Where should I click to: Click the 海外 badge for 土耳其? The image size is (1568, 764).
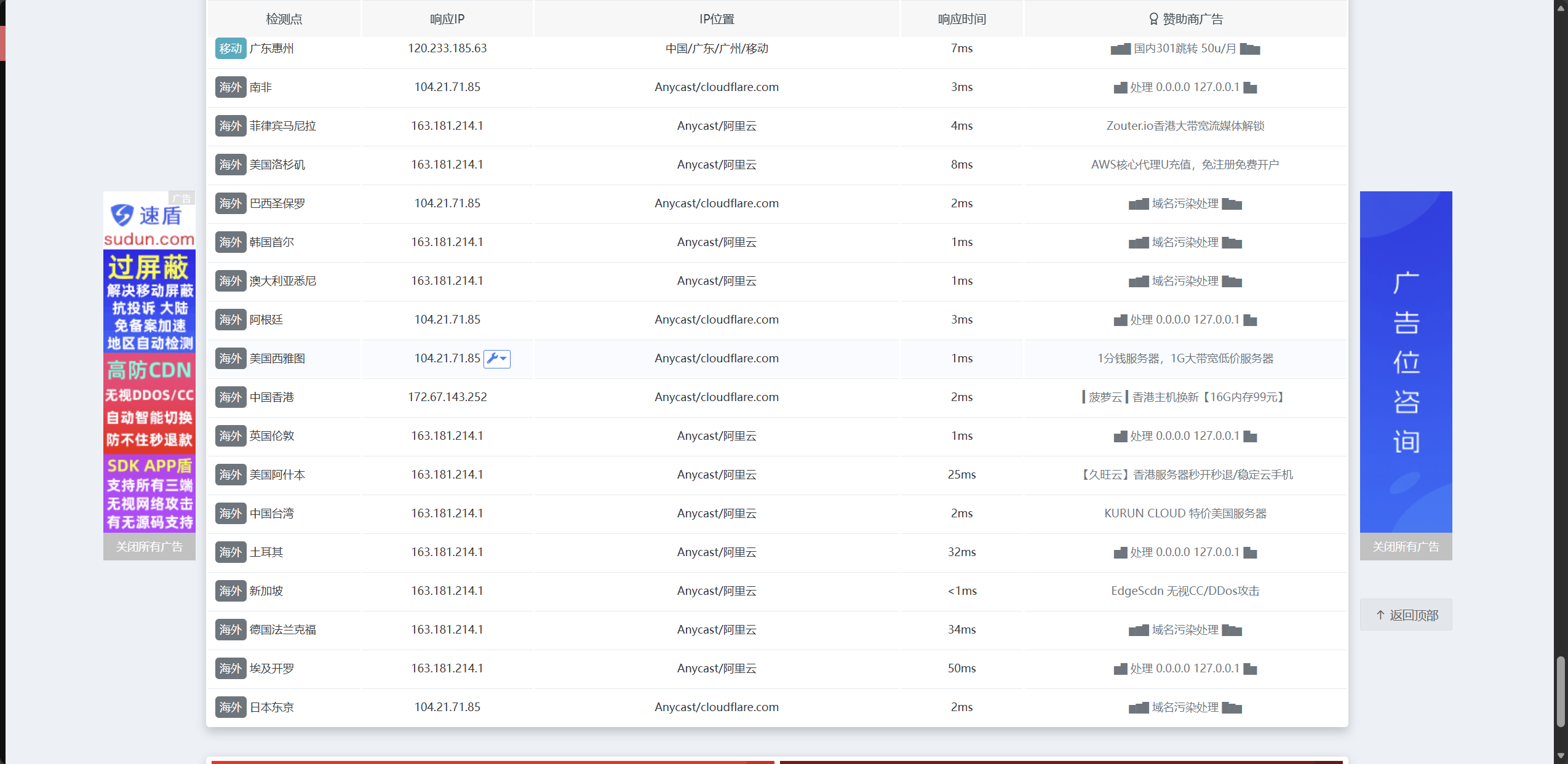point(231,552)
